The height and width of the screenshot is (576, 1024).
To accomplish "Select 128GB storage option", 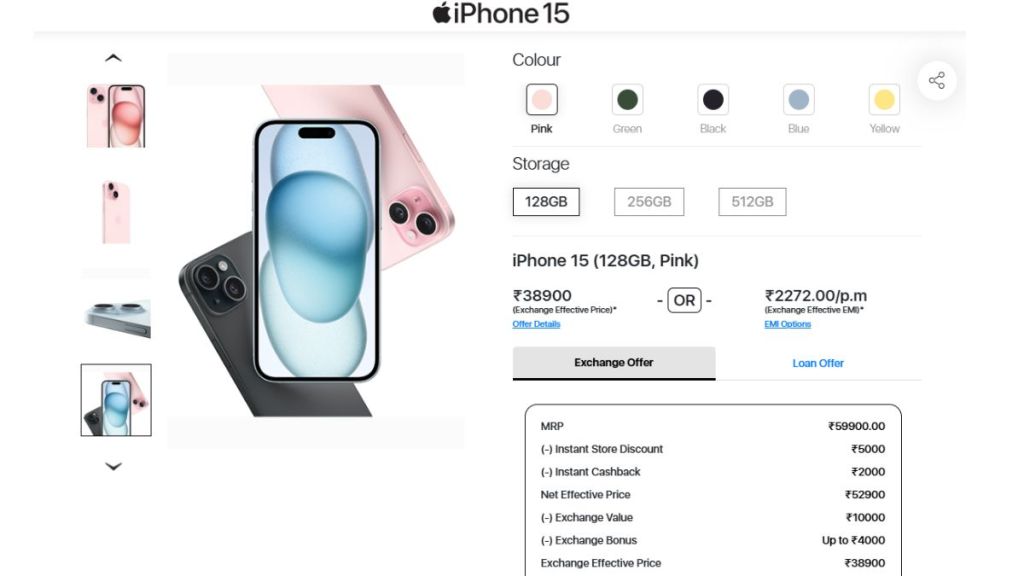I will pos(546,202).
